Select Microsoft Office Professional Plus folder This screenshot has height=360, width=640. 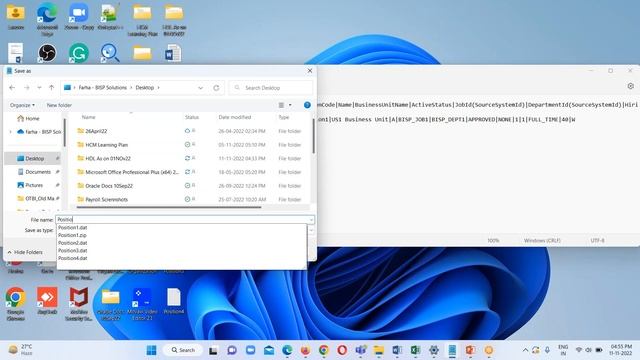tap(131, 172)
